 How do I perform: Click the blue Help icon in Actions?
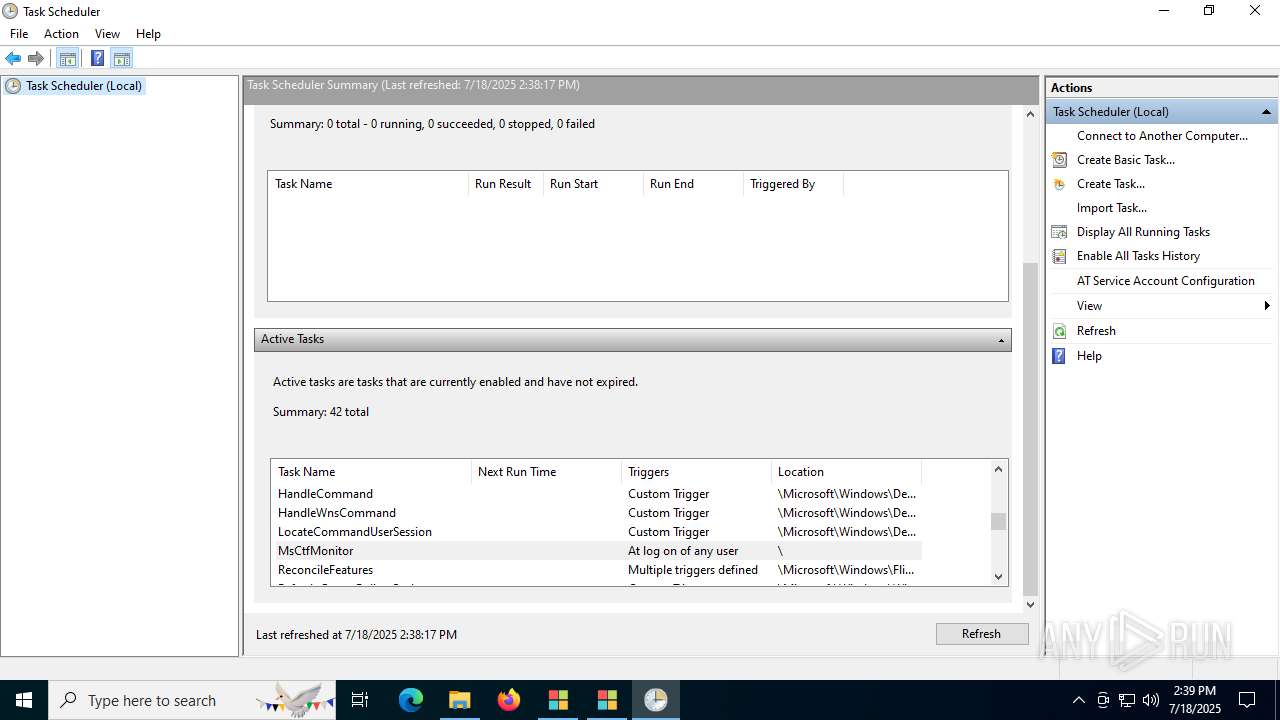pos(1059,356)
